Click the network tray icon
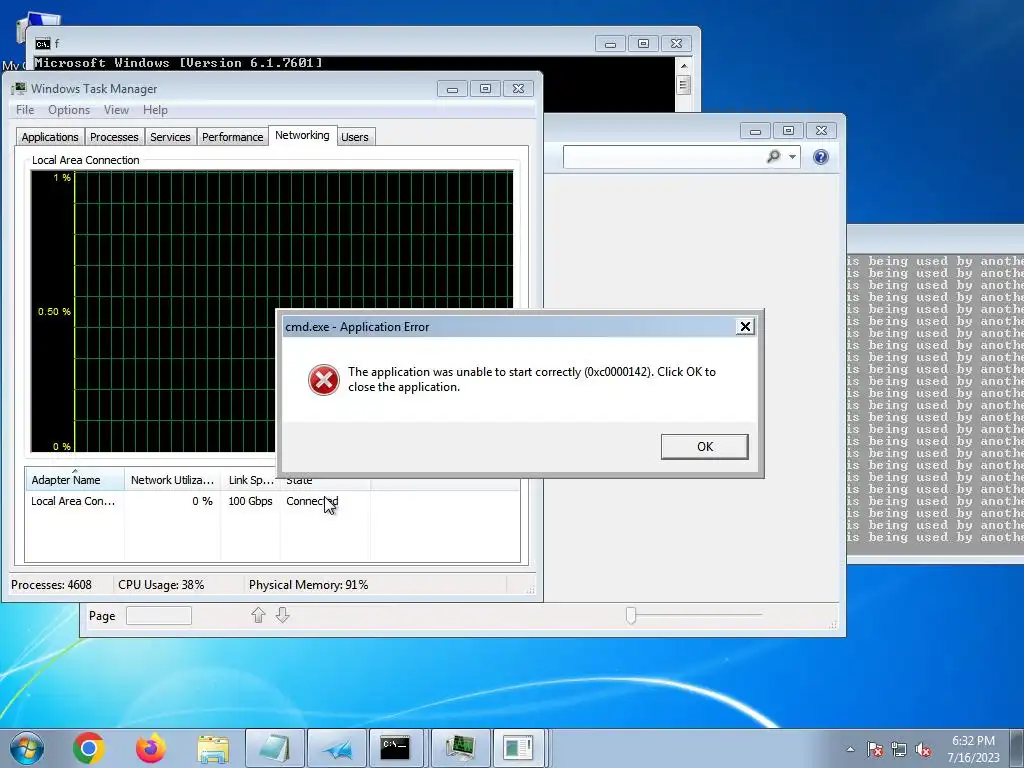1024x768 pixels. (x=899, y=749)
